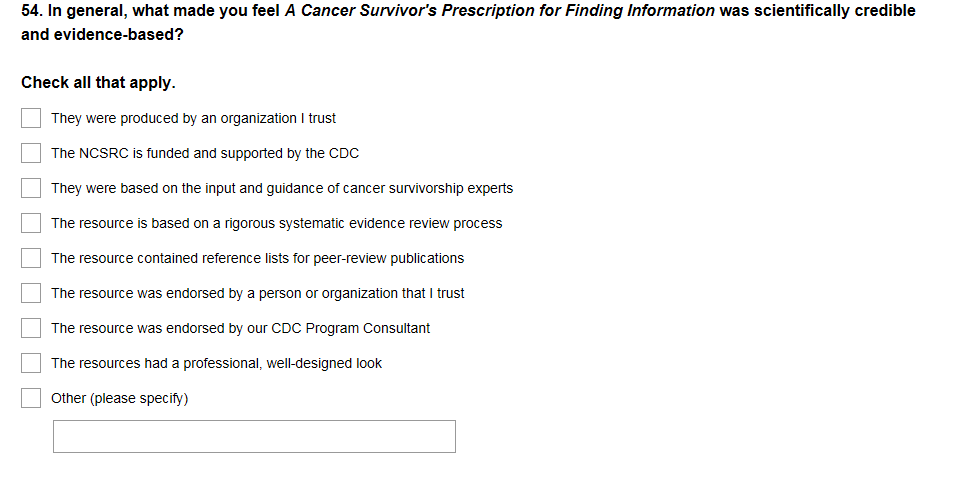Click the Other specify text input field
The width and height of the screenshot is (953, 481).
click(254, 436)
